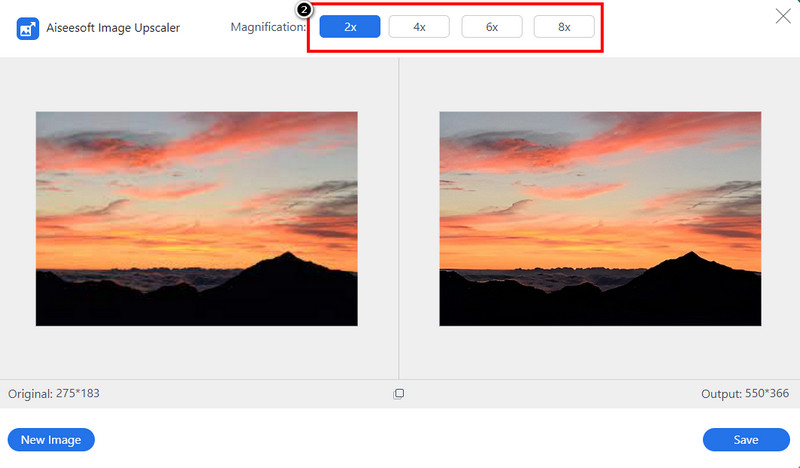Click the New Image button
Viewport: 800px width, 468px height.
tap(51, 439)
